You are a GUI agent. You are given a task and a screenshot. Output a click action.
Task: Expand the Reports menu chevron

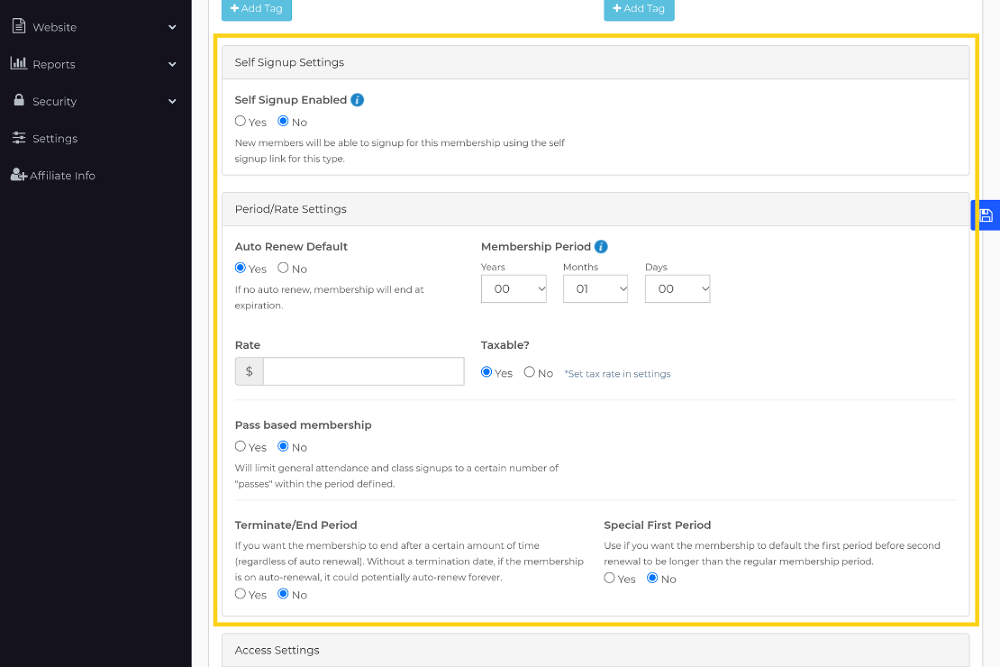pyautogui.click(x=172, y=64)
